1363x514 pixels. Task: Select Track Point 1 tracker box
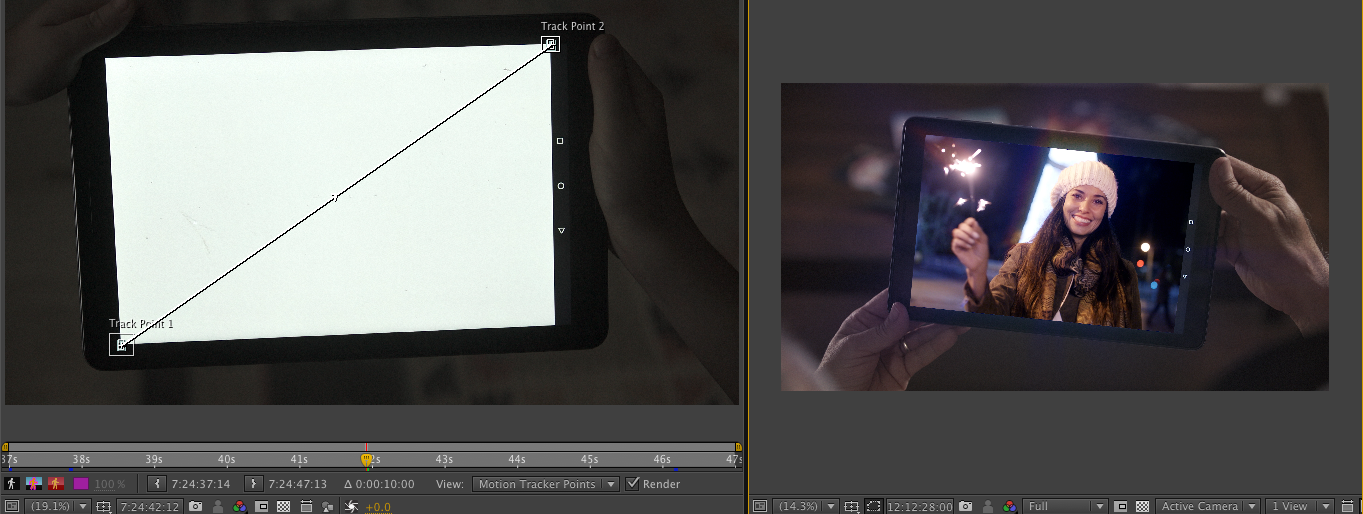[121, 344]
